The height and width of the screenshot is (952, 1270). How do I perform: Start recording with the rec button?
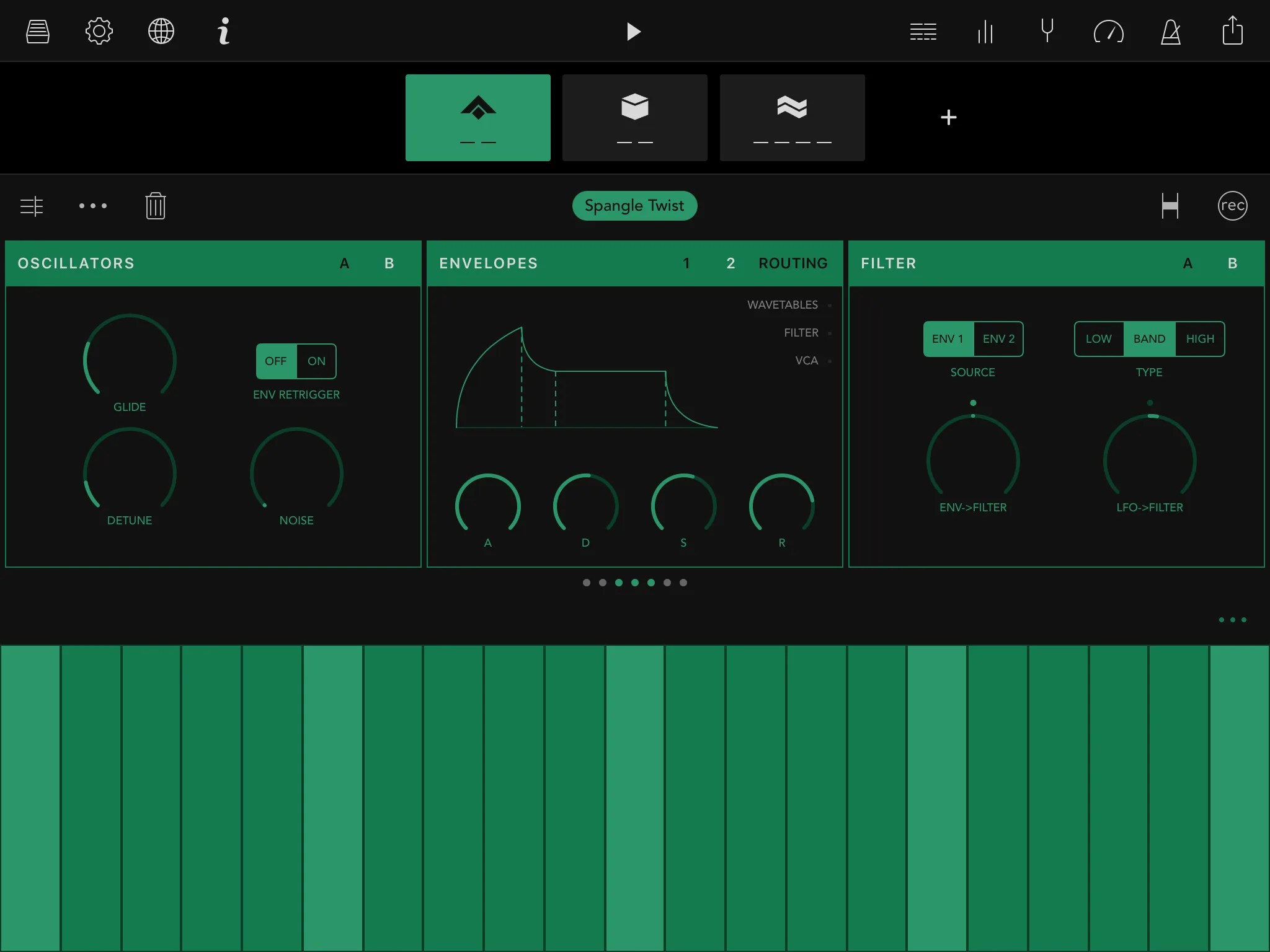click(1232, 206)
